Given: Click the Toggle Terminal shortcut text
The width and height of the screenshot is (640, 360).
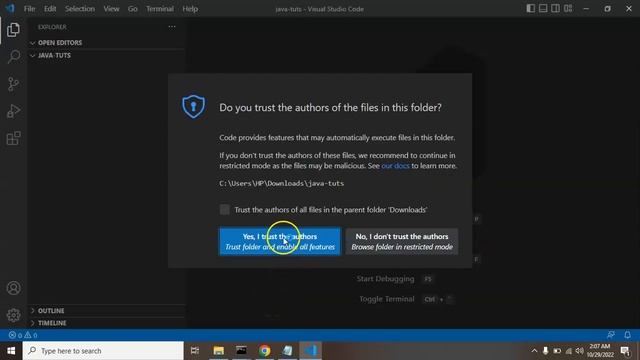Looking at the screenshot, I should [x=387, y=299].
